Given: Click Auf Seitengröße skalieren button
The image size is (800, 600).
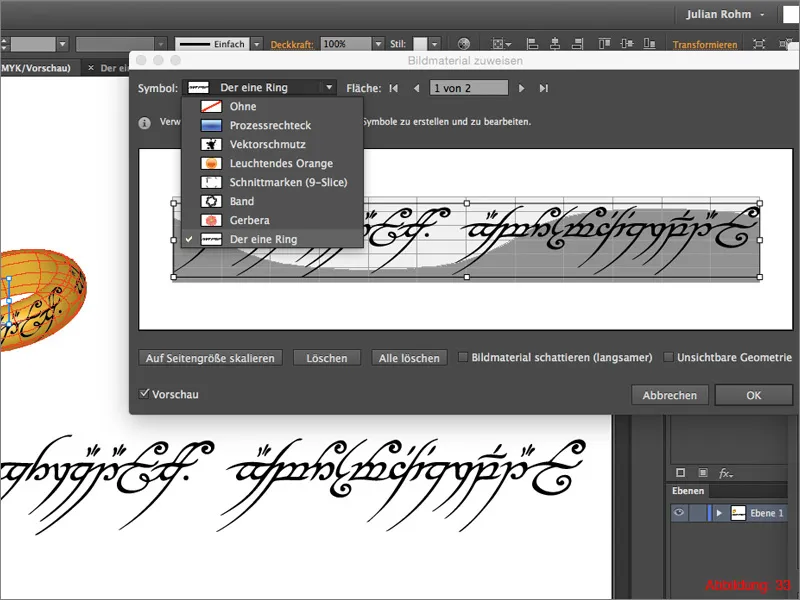Looking at the screenshot, I should click(210, 358).
